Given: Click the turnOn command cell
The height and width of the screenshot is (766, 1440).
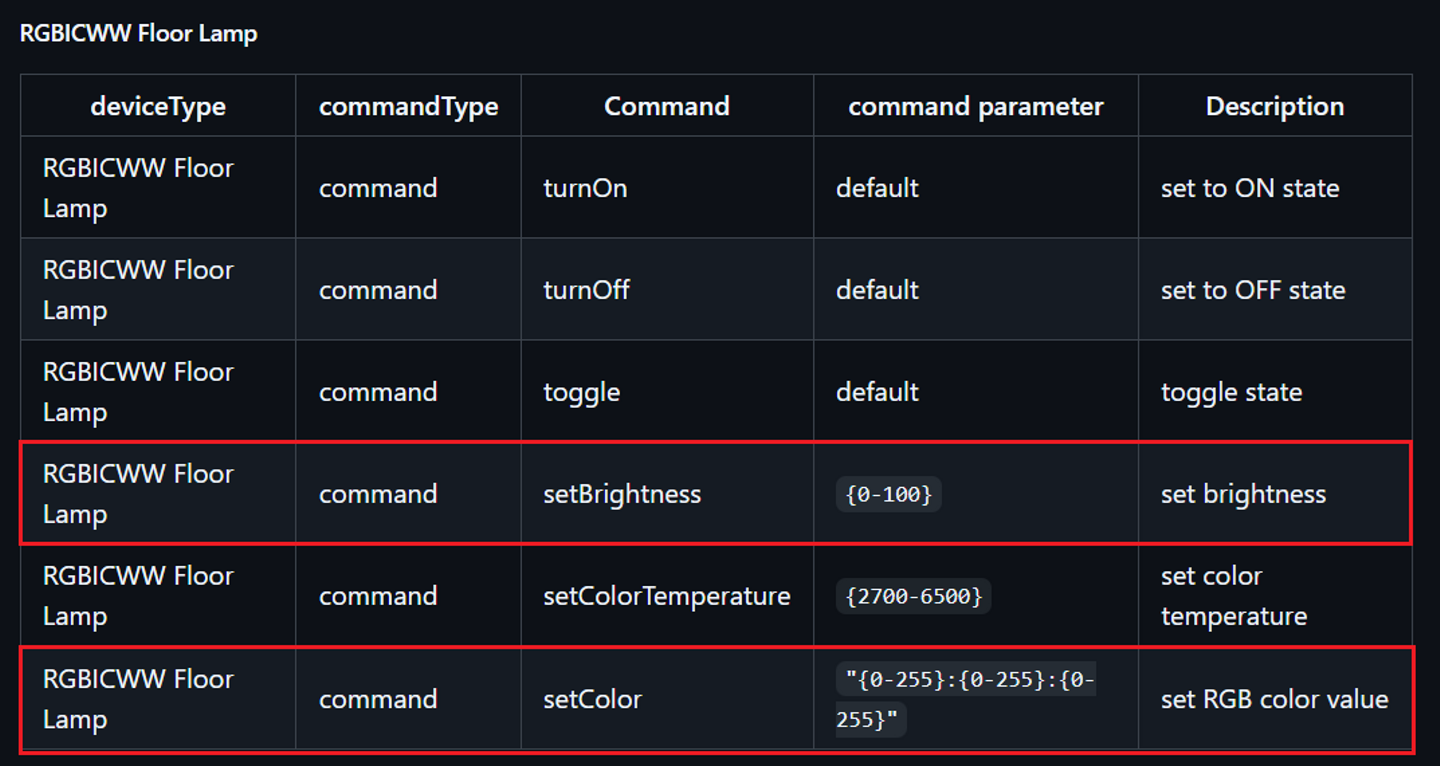Looking at the screenshot, I should (x=585, y=188).
